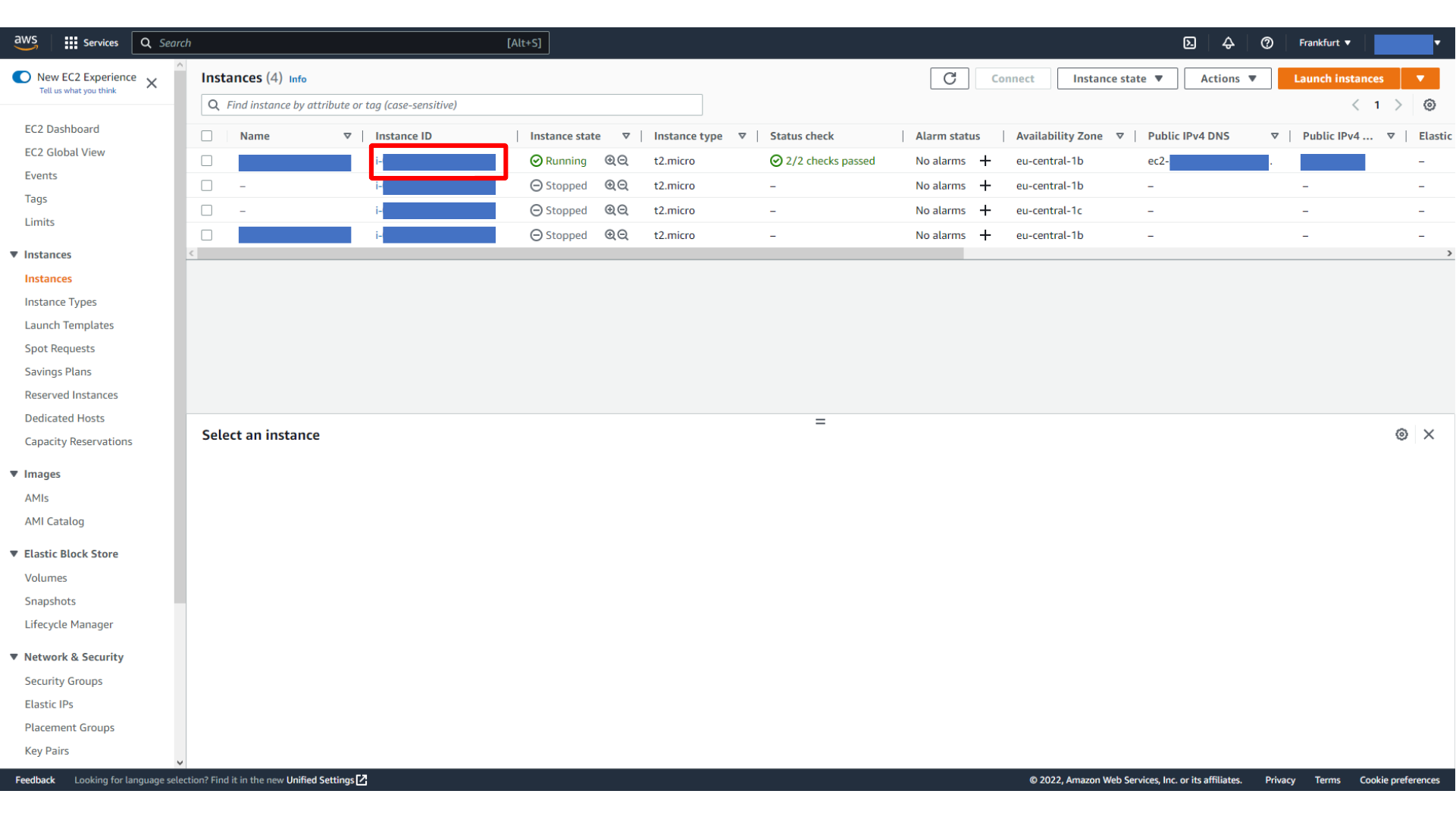Focus the top Search bar

click(x=340, y=42)
